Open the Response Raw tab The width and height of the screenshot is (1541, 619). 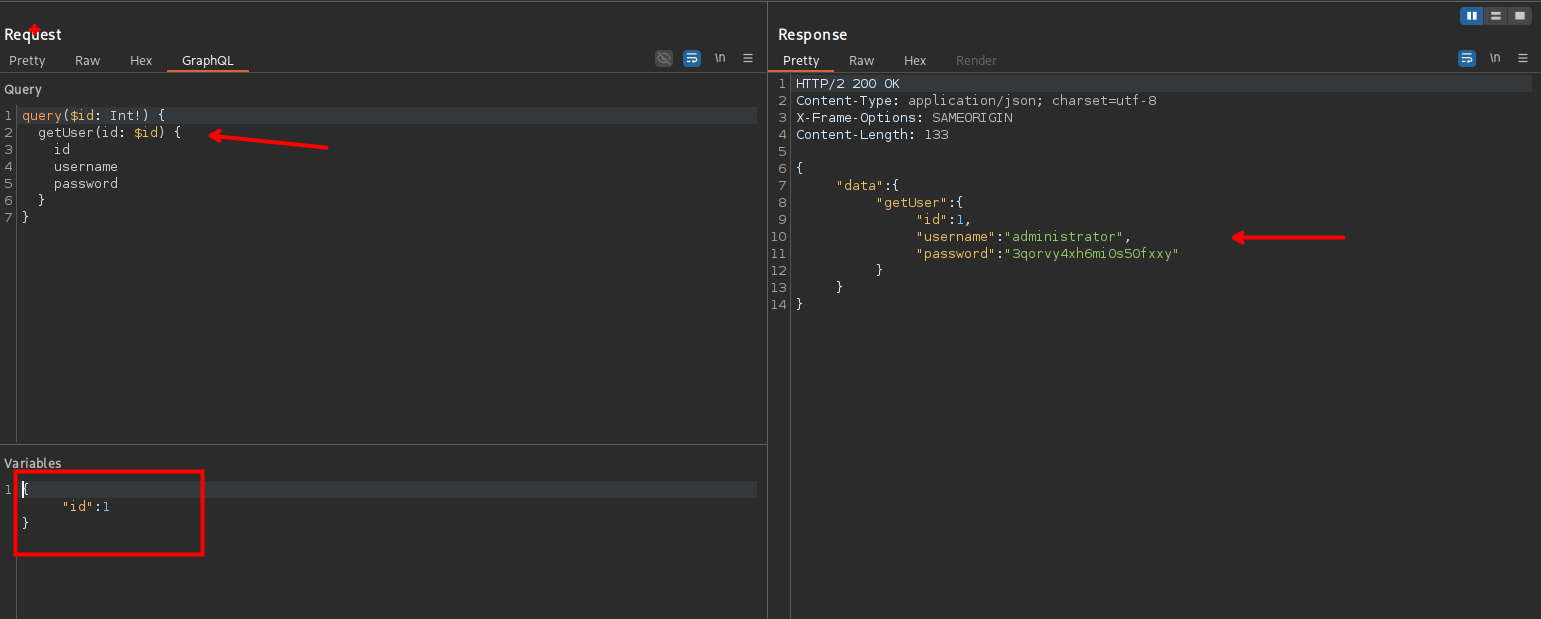[861, 61]
